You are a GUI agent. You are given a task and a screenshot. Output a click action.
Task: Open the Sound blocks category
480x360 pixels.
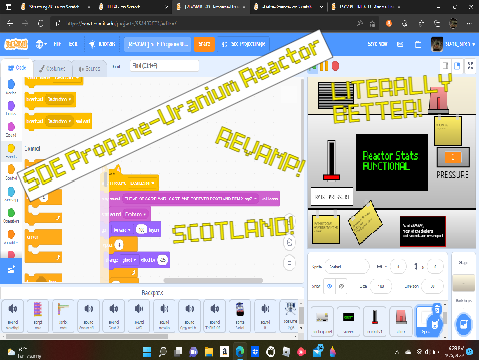point(11,129)
